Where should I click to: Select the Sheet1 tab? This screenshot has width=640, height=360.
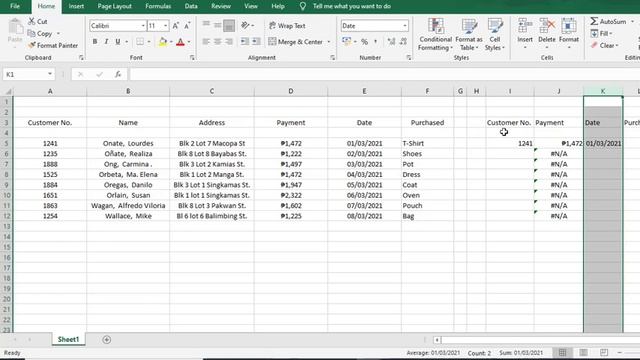(x=68, y=339)
